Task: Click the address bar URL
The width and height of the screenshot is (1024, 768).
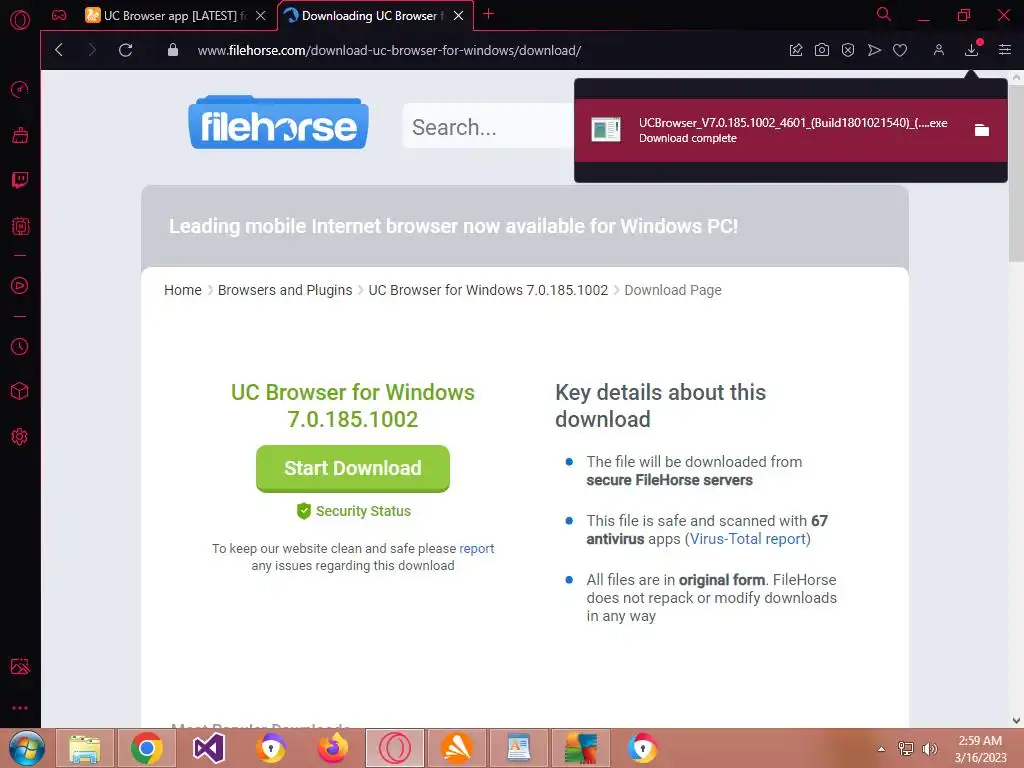Action: pos(389,50)
